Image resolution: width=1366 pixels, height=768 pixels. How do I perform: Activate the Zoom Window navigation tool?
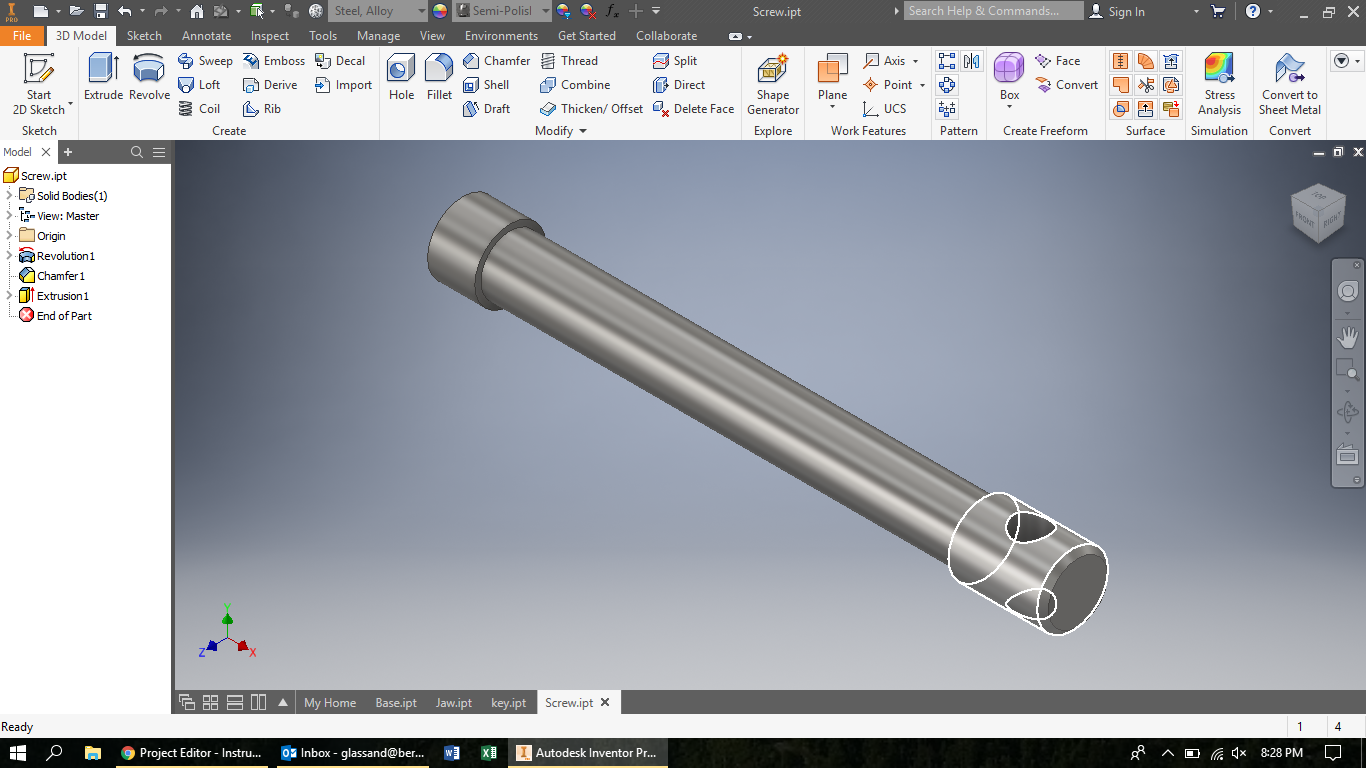1348,370
